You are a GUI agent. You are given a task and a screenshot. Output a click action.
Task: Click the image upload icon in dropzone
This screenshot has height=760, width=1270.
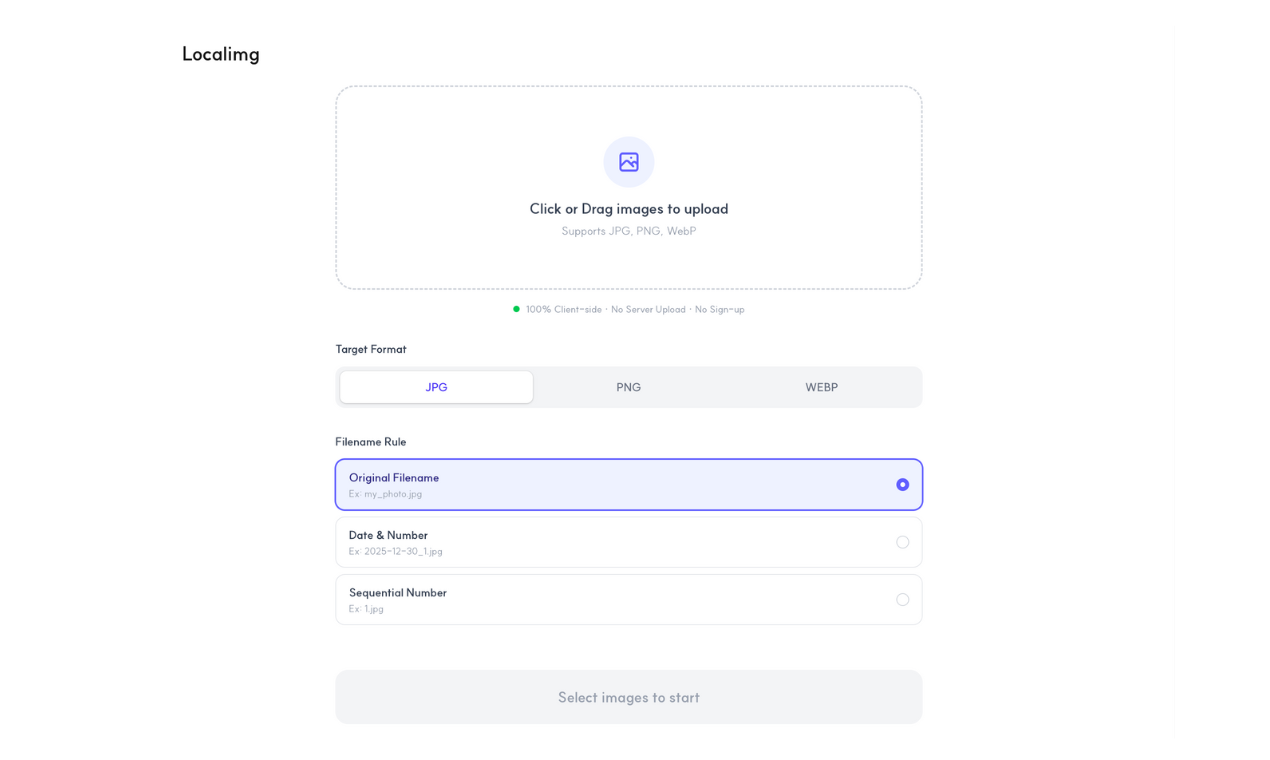click(x=628, y=161)
